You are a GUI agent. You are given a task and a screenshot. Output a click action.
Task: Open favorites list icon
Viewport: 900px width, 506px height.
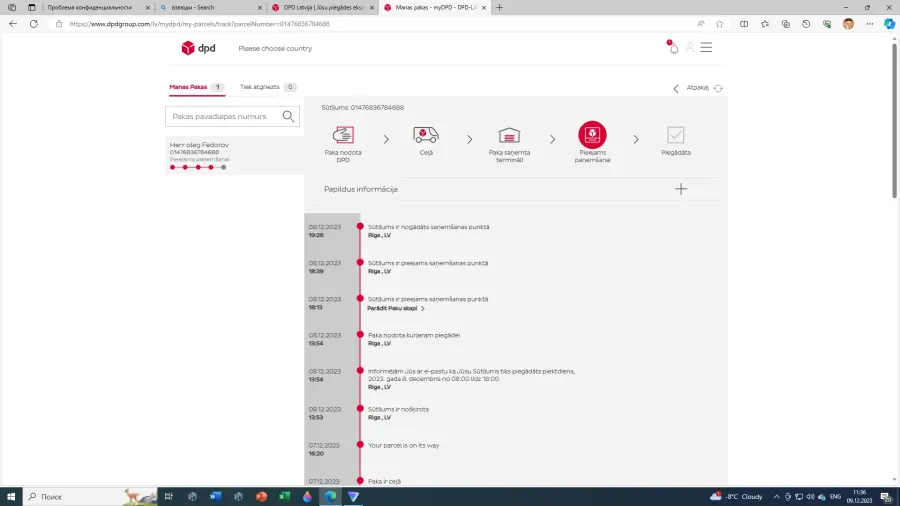(765, 24)
